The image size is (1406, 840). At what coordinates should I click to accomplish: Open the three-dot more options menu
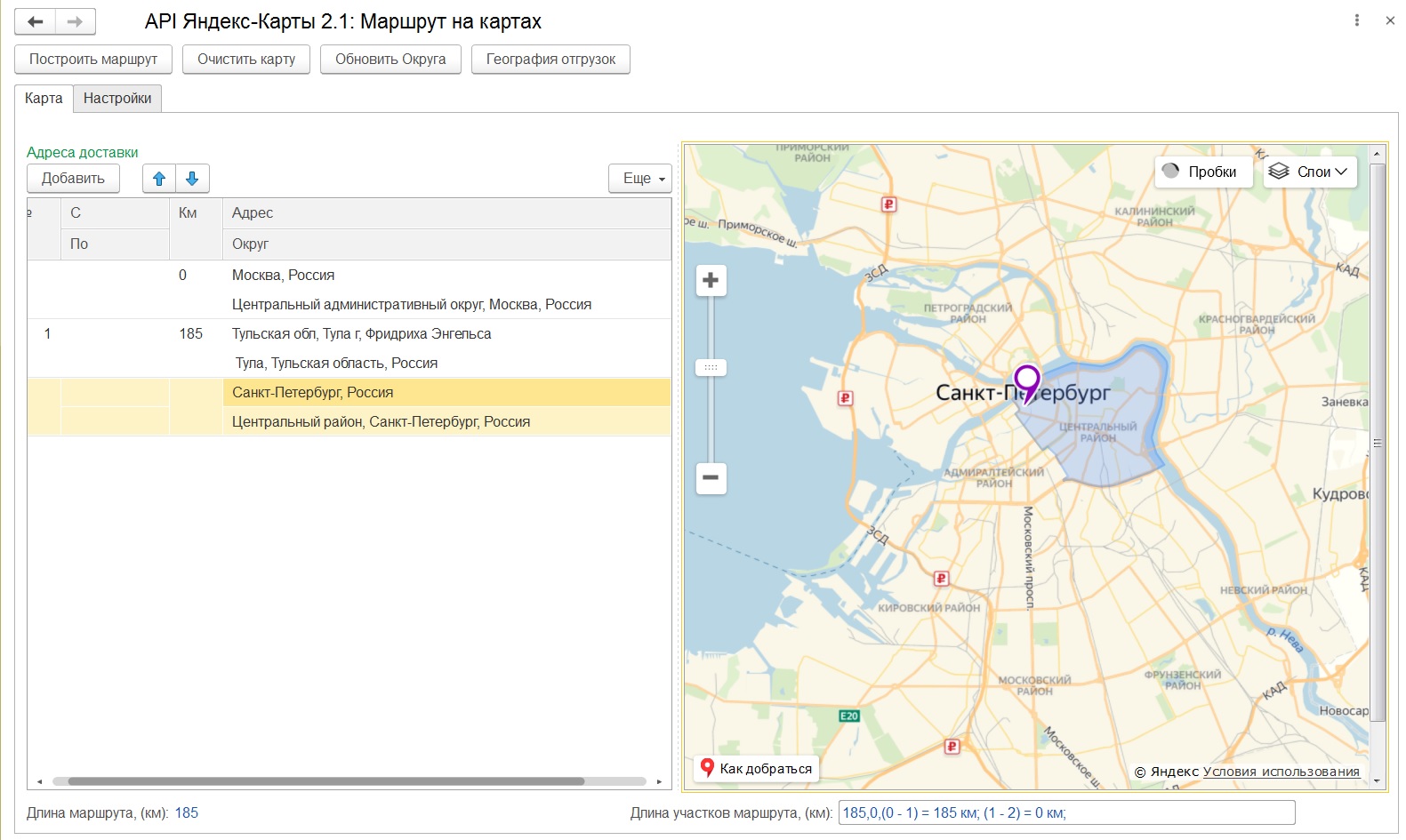tap(1357, 20)
